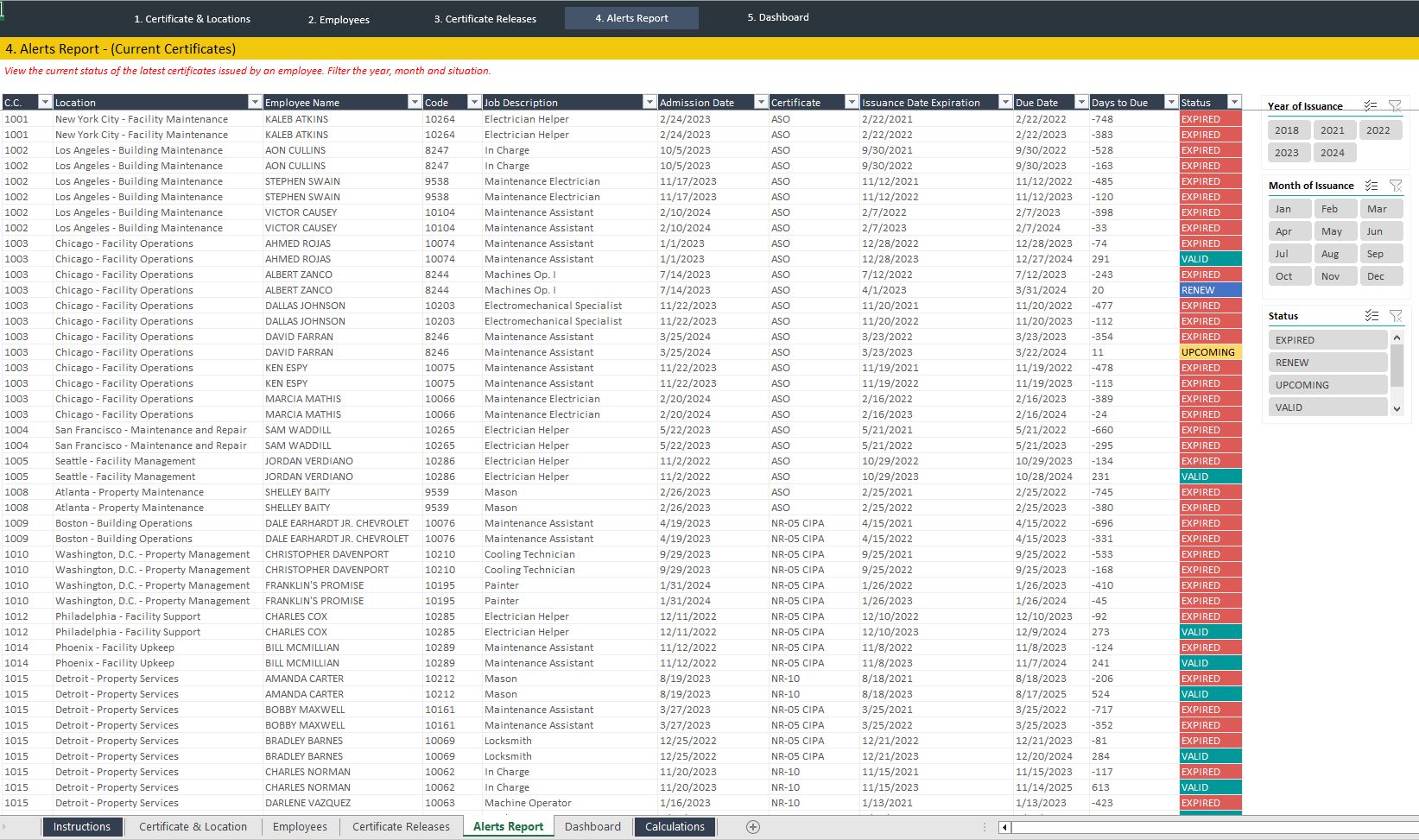The width and height of the screenshot is (1419, 840).
Task: Toggle multi-select in Month of Issuance slicer
Action: [1371, 186]
